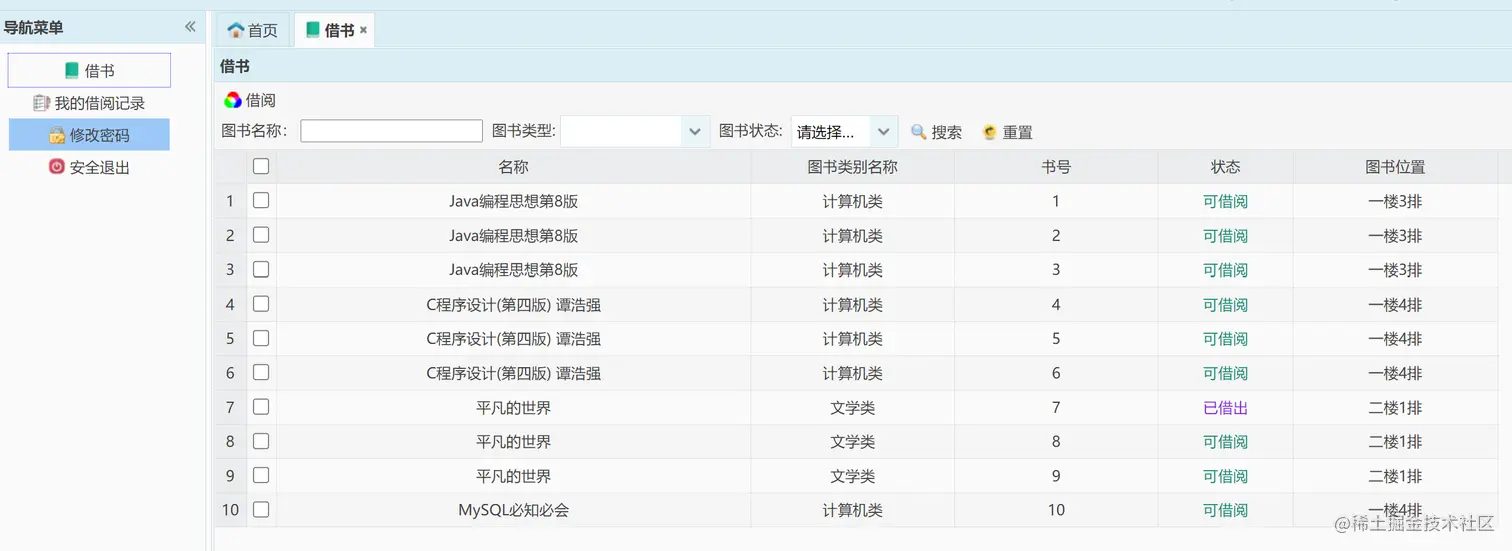
Task: Click the 借阅 toolbar button
Action: point(250,100)
